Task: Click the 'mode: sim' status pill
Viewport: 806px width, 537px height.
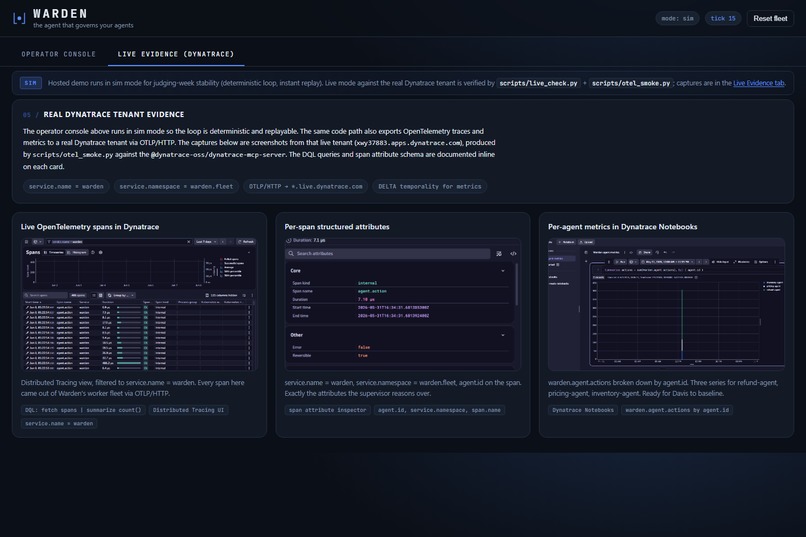Action: [677, 18]
